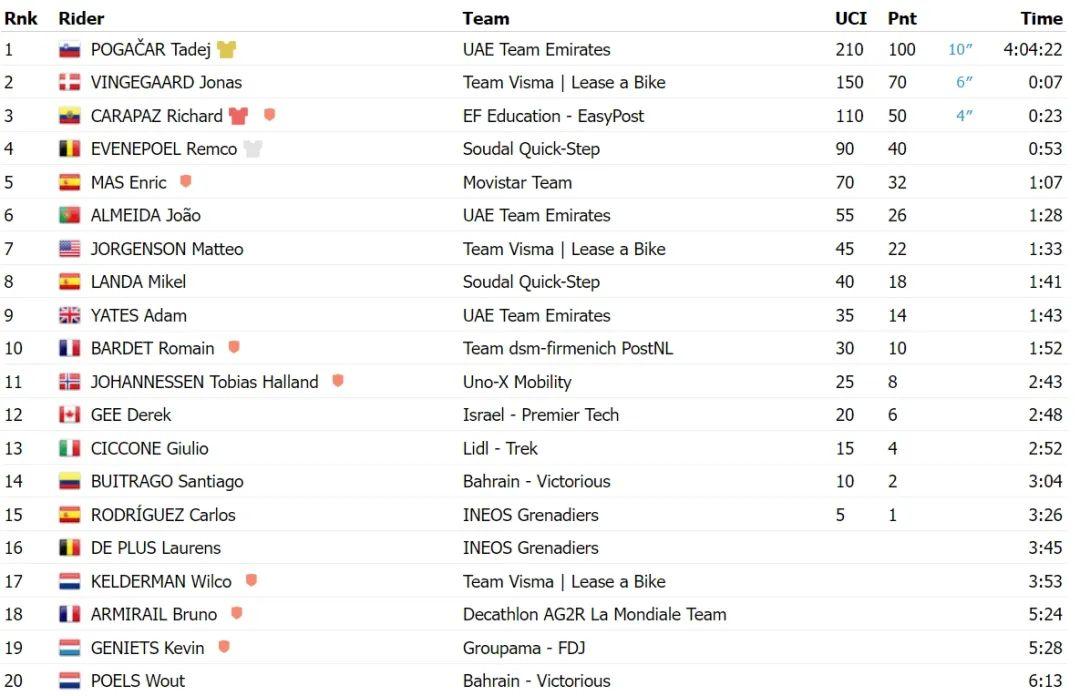Open the Uno-X Mobility team link

click(517, 381)
